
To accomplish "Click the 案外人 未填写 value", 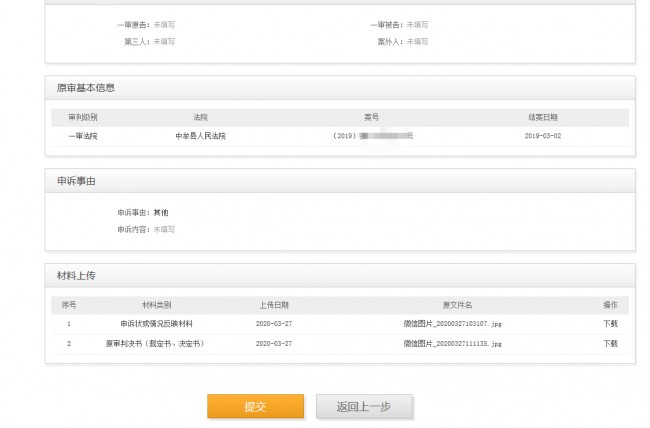I will (x=417, y=41).
